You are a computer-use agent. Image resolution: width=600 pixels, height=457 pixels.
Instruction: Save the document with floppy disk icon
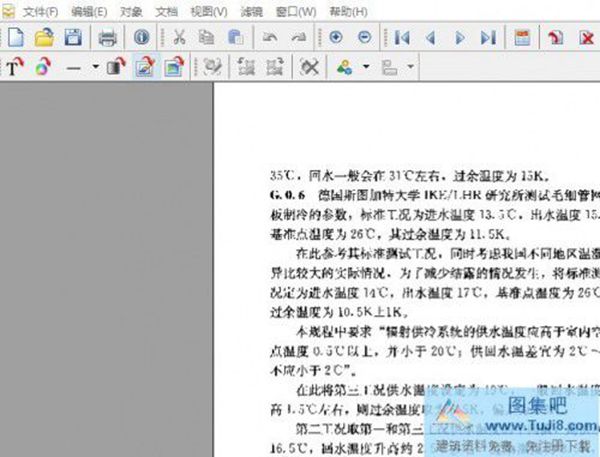point(73,38)
